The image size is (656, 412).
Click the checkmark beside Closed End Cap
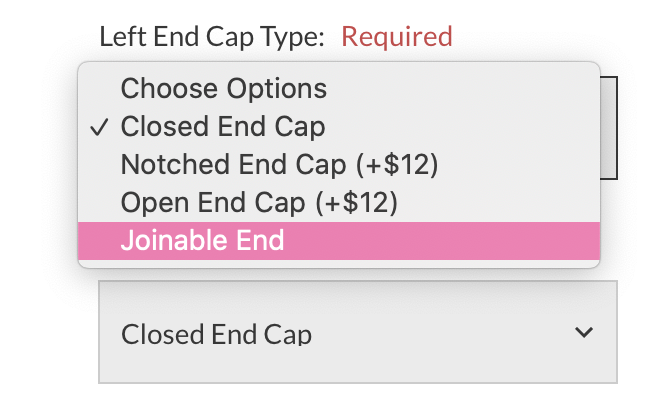coord(98,128)
